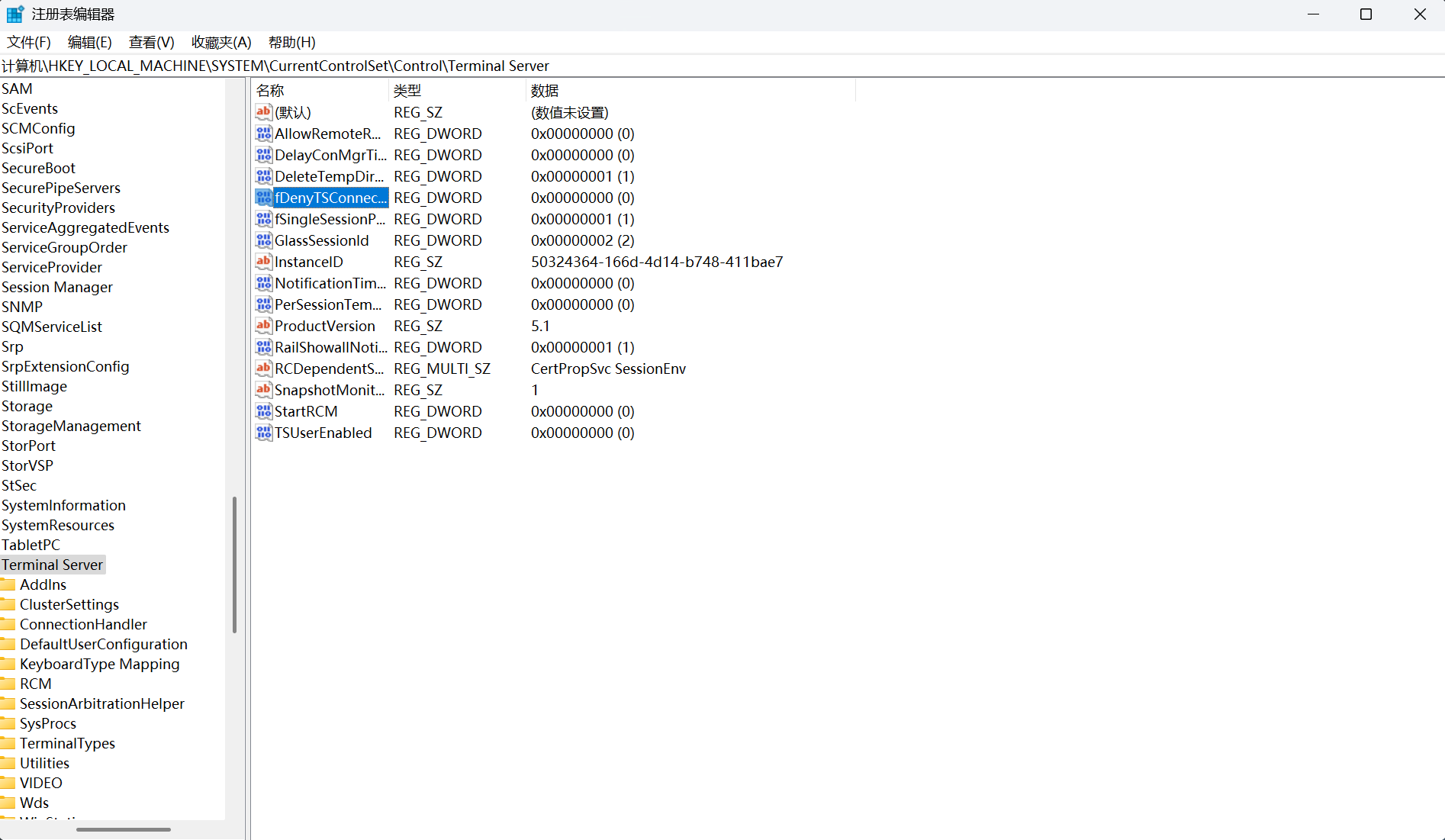Sort values by the 类型 column header
This screenshot has width=1445, height=840.
[458, 91]
